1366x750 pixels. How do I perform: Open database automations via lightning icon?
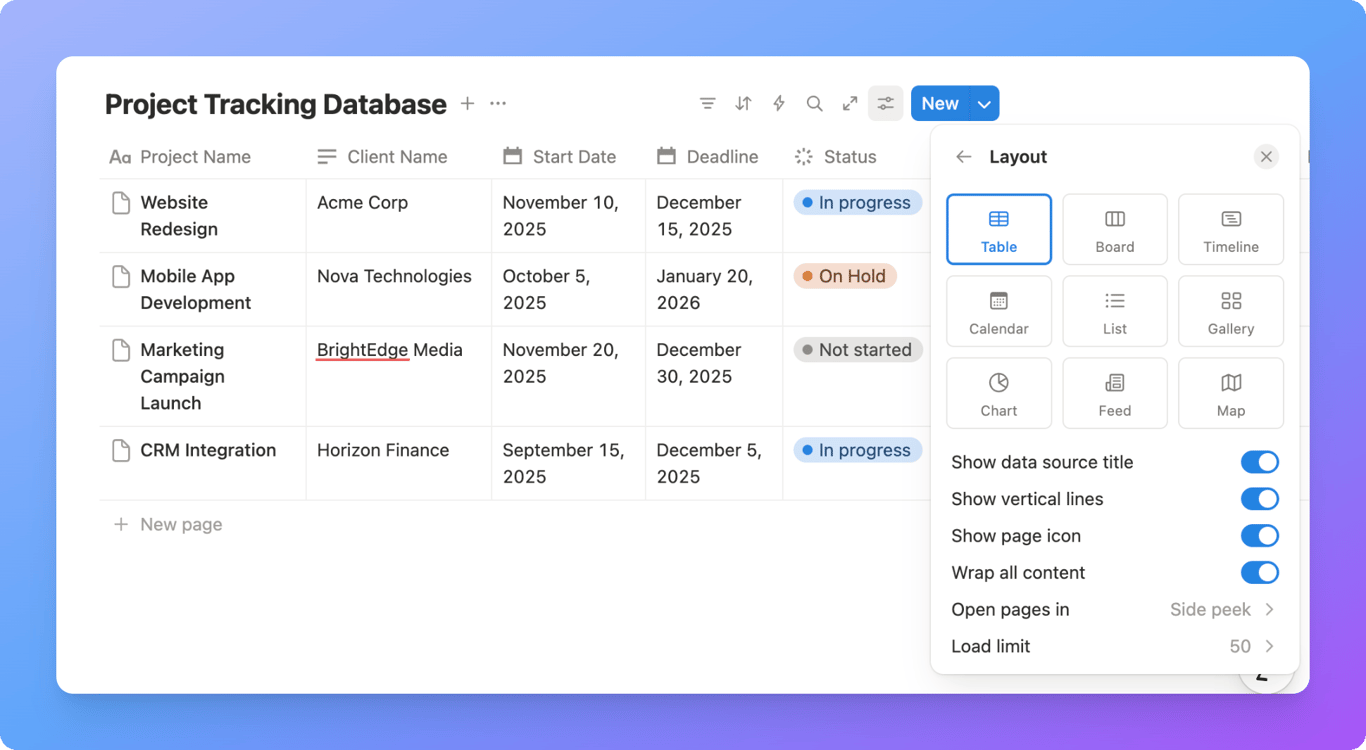click(778, 103)
